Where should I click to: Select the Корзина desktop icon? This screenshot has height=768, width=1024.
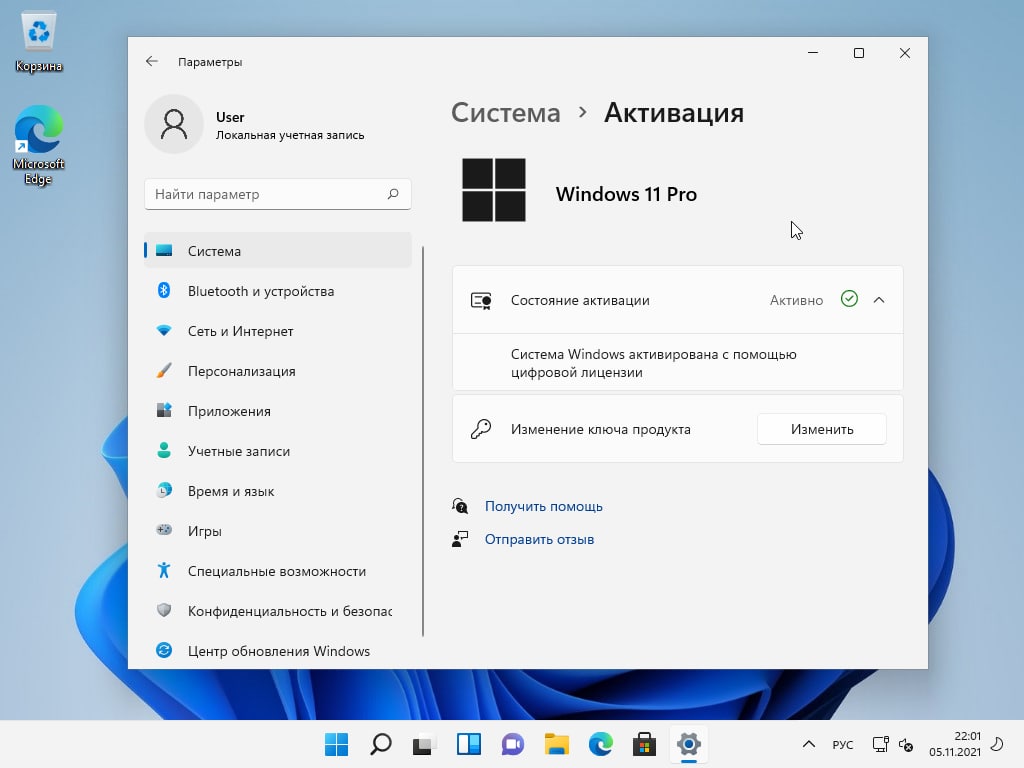[x=39, y=42]
